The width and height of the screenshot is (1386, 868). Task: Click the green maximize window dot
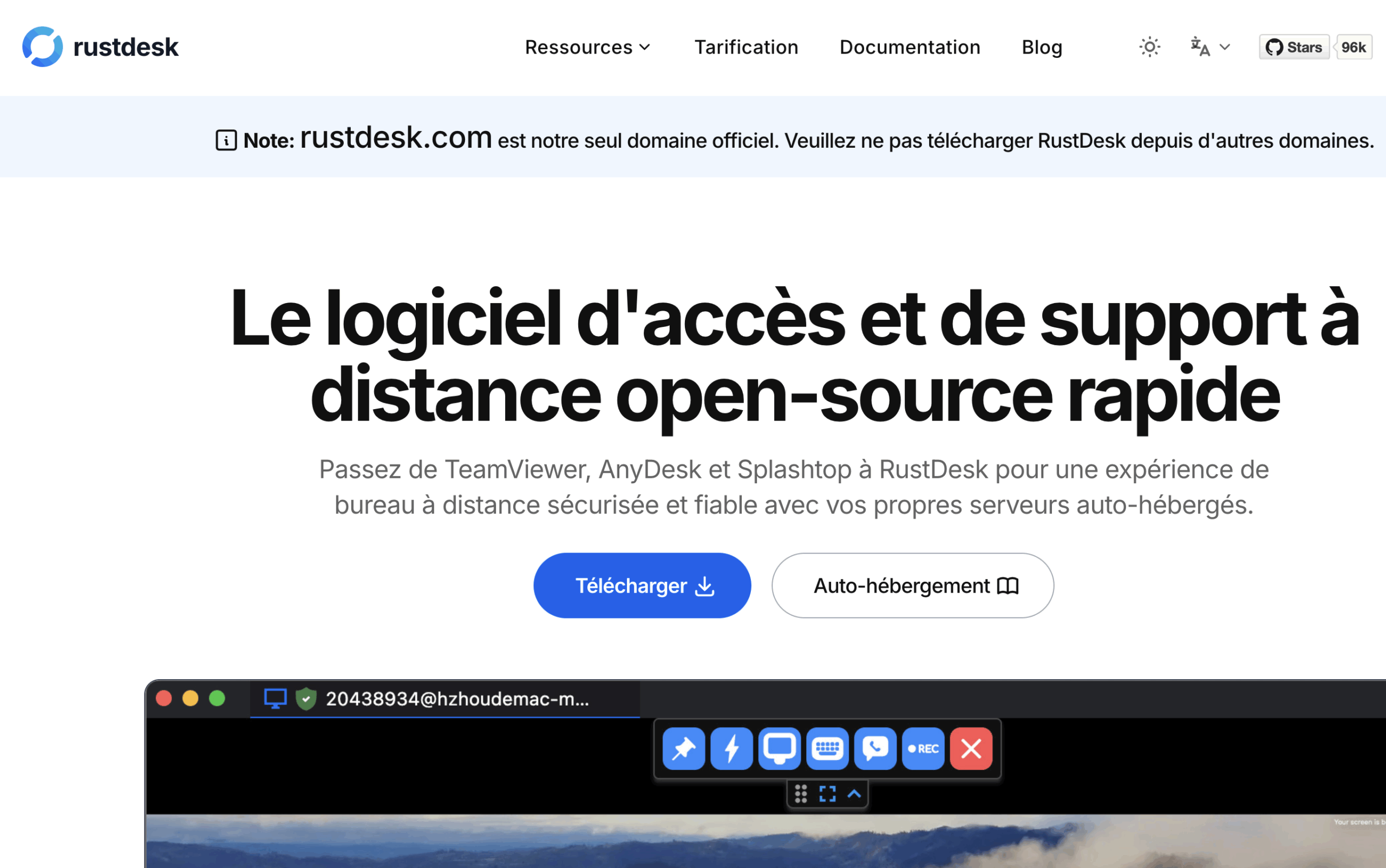[x=217, y=698]
